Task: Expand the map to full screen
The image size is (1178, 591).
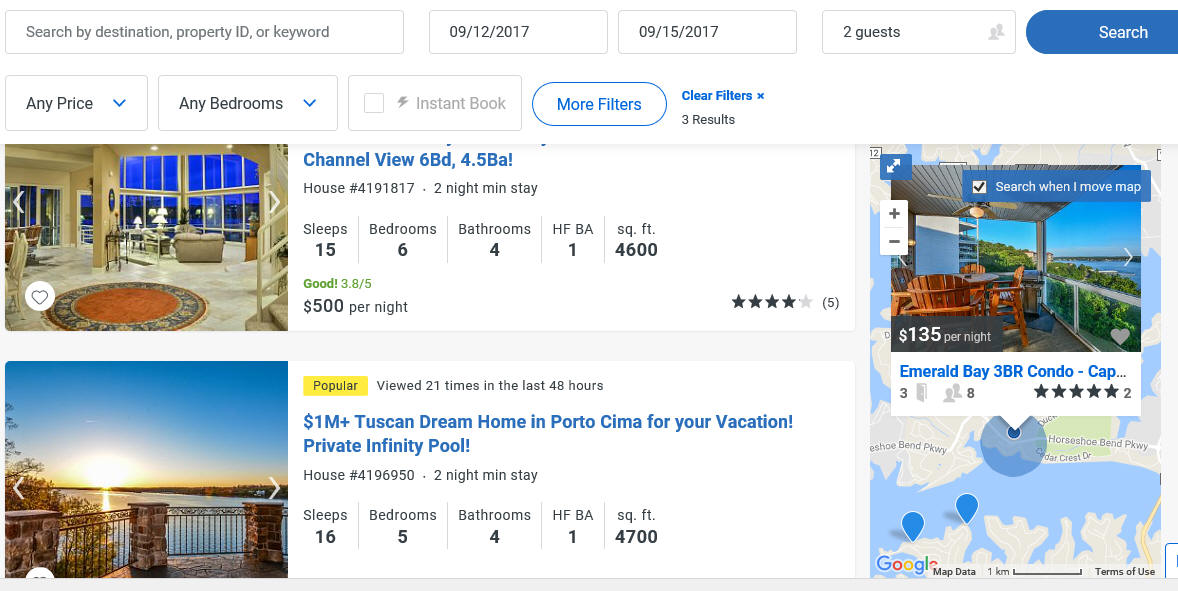Action: coord(895,166)
